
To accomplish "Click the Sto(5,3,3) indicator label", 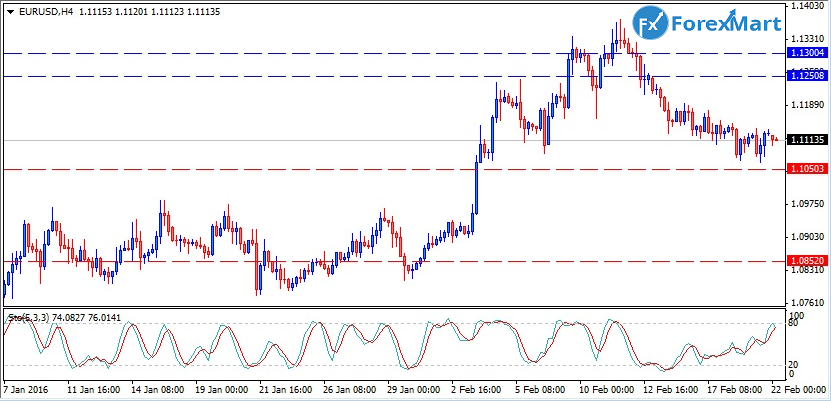I will click(30, 317).
